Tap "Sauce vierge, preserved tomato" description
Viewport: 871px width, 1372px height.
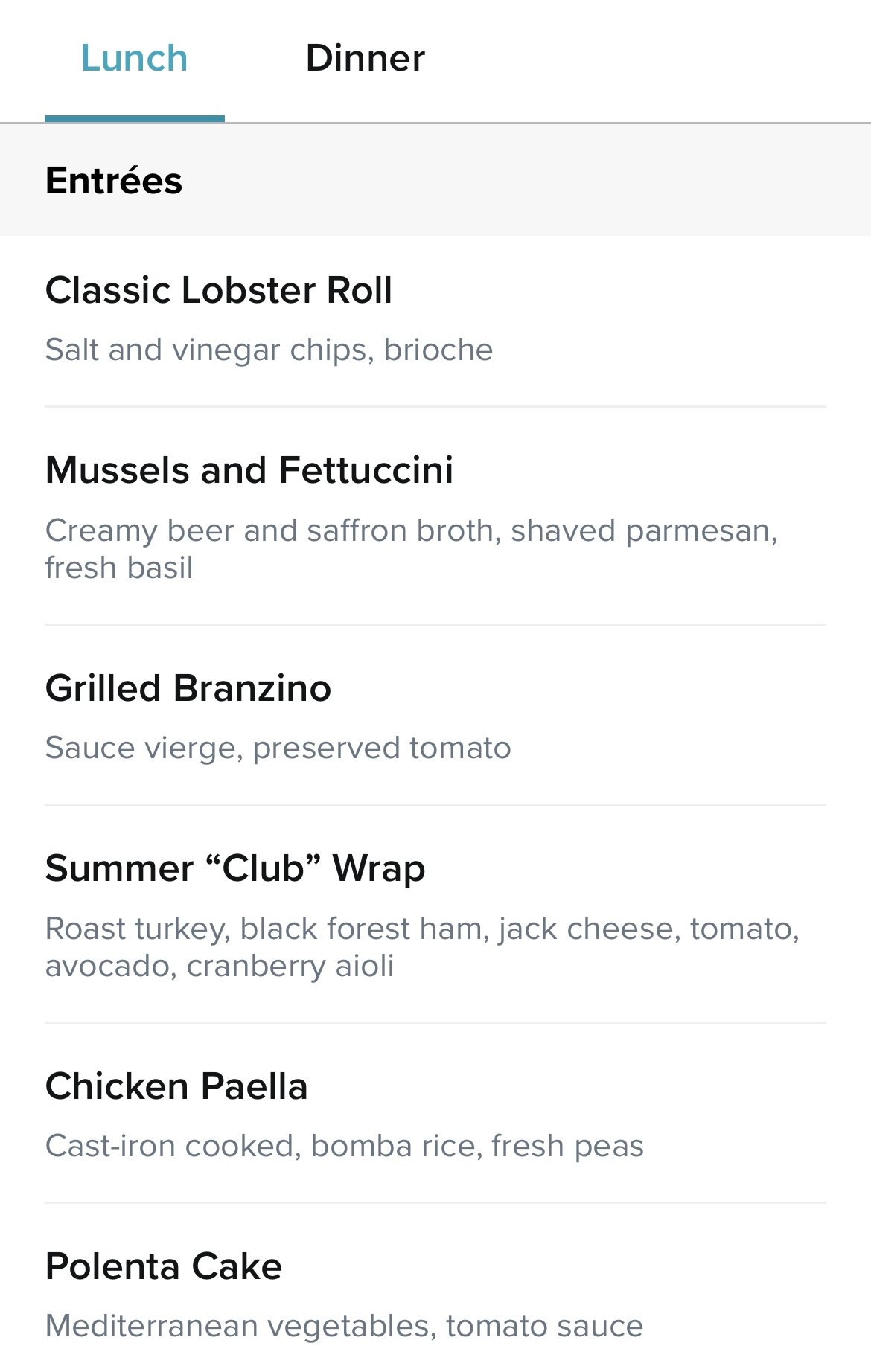pos(278,748)
